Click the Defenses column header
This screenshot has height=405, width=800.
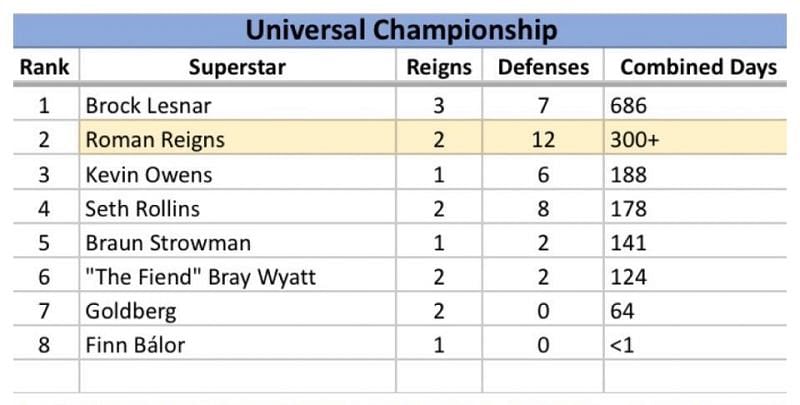coord(543,68)
